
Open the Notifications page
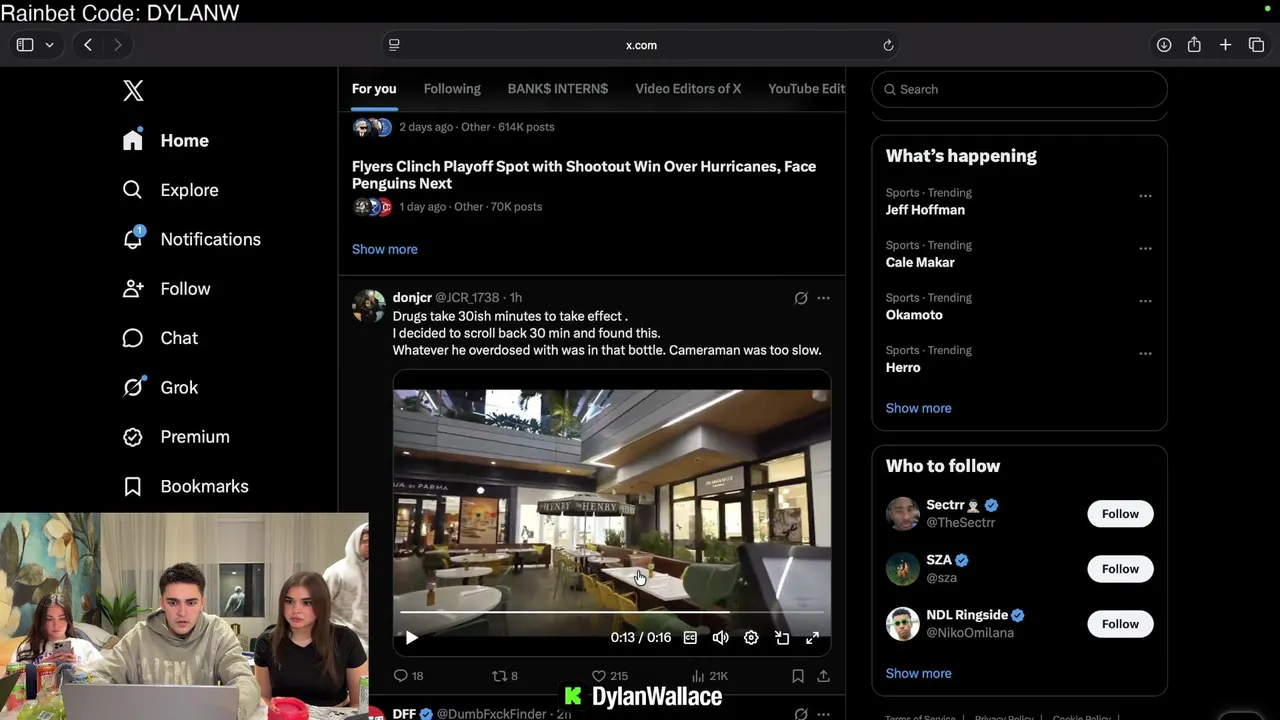191,239
